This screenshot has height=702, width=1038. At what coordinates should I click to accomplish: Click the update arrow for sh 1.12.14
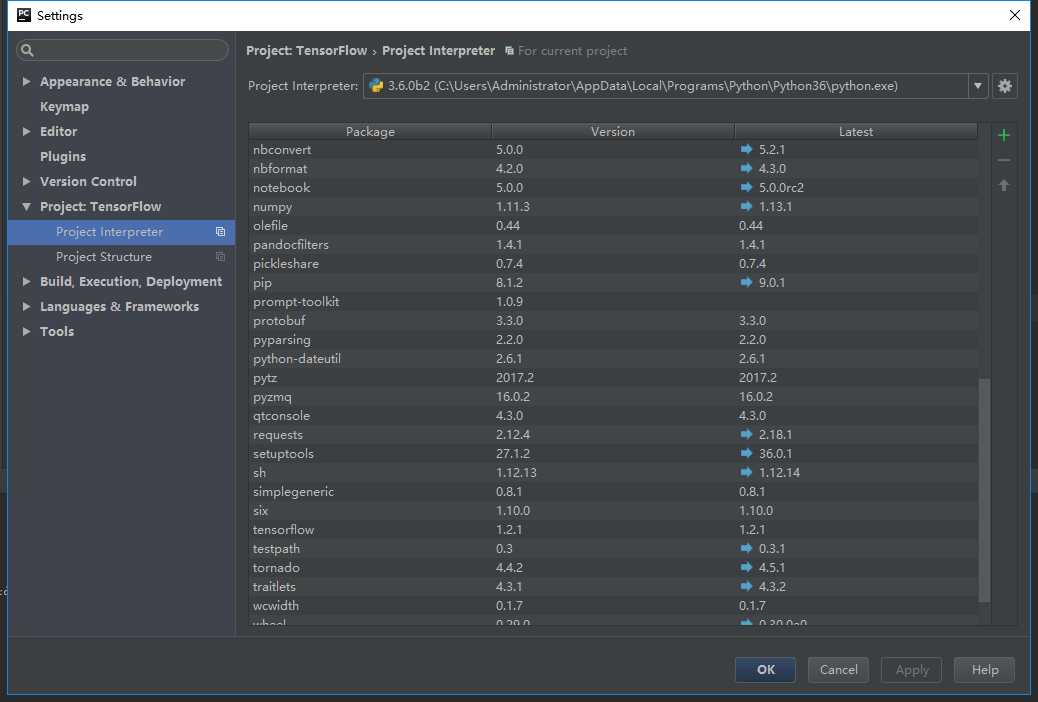[746, 473]
